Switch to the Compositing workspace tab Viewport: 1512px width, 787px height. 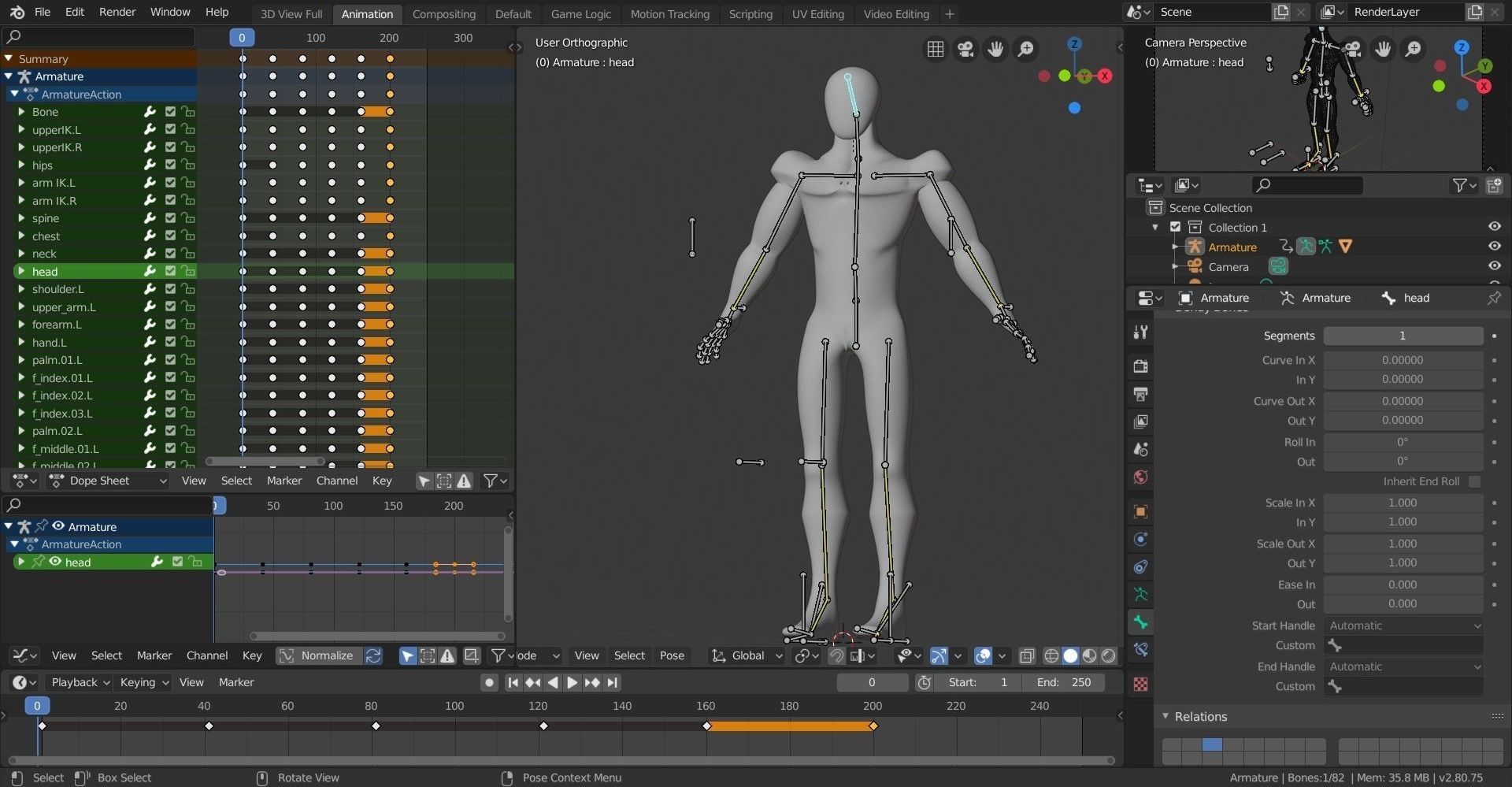(x=444, y=14)
